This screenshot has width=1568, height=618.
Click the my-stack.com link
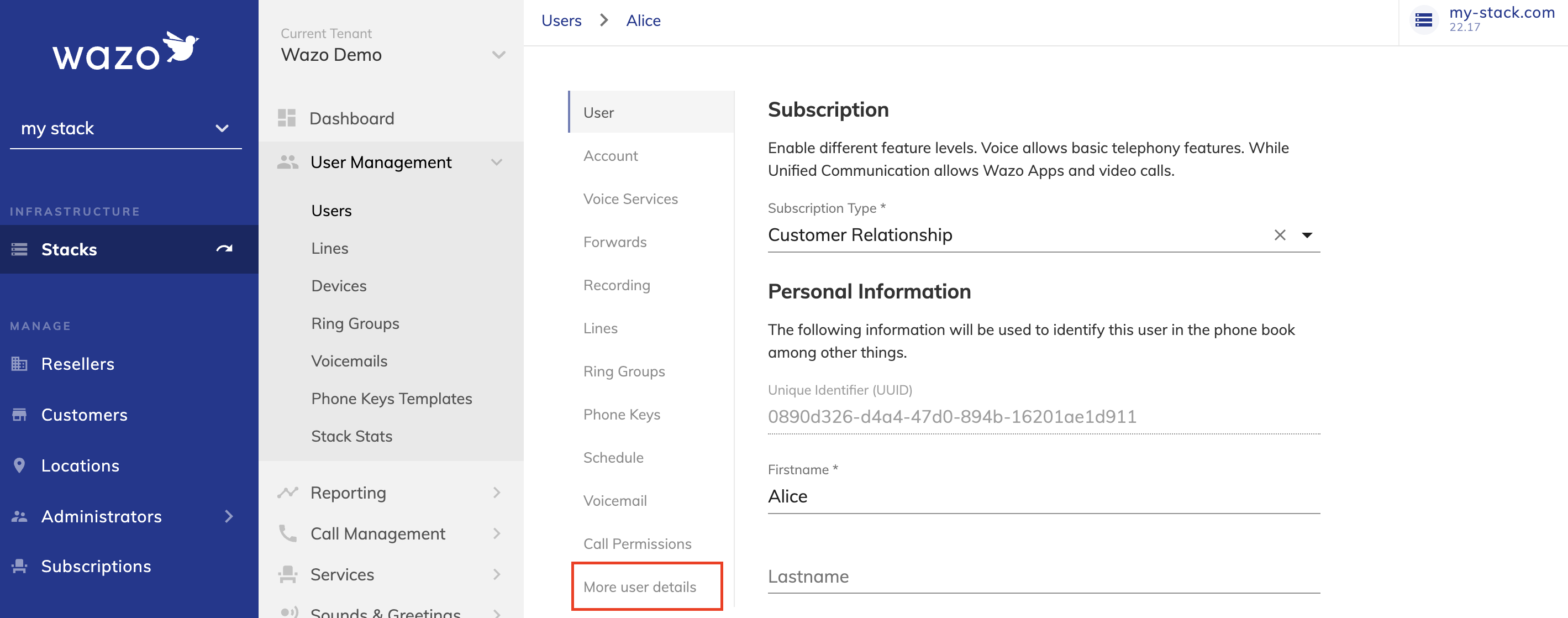(x=1502, y=12)
